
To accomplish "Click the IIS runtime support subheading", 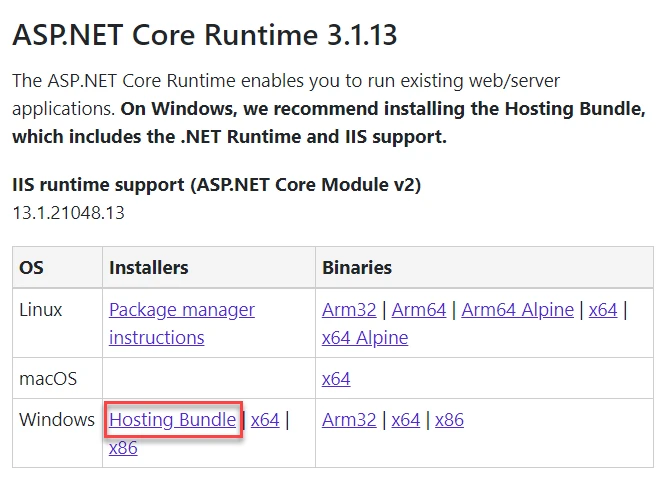I will pyautogui.click(x=217, y=185).
